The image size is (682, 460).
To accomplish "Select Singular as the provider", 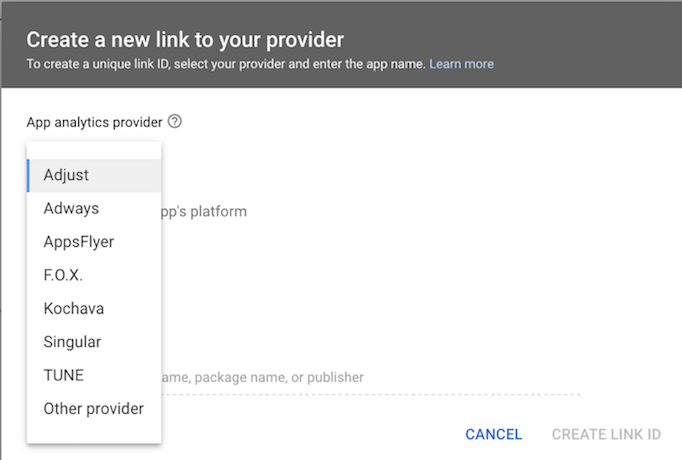I will click(x=94, y=342).
